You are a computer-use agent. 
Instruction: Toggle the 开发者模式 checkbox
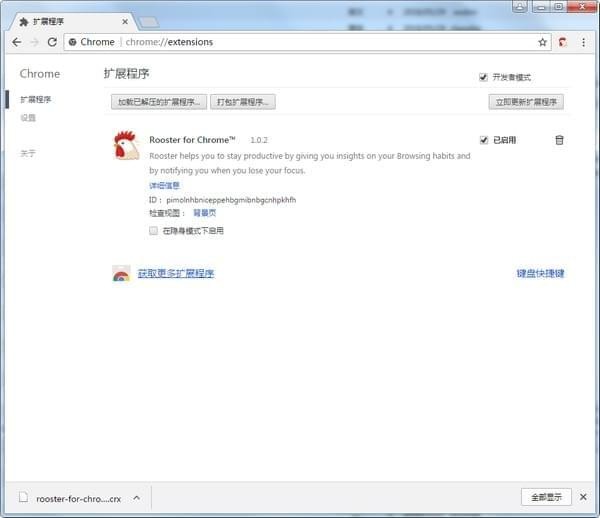(483, 77)
